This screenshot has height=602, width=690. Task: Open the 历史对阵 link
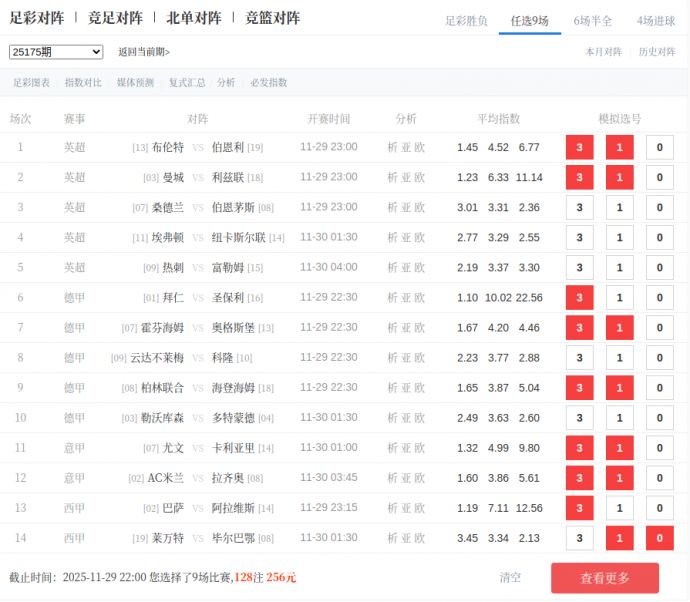point(657,52)
